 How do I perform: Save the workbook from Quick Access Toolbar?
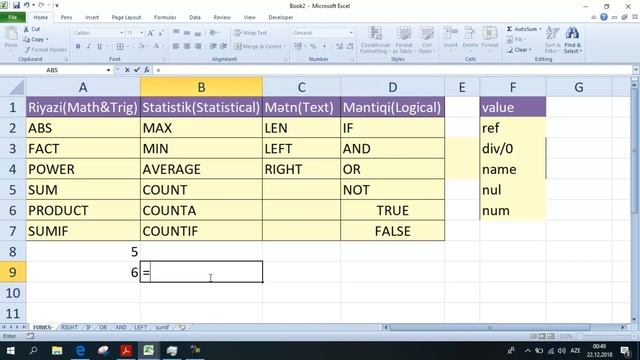[16, 5]
